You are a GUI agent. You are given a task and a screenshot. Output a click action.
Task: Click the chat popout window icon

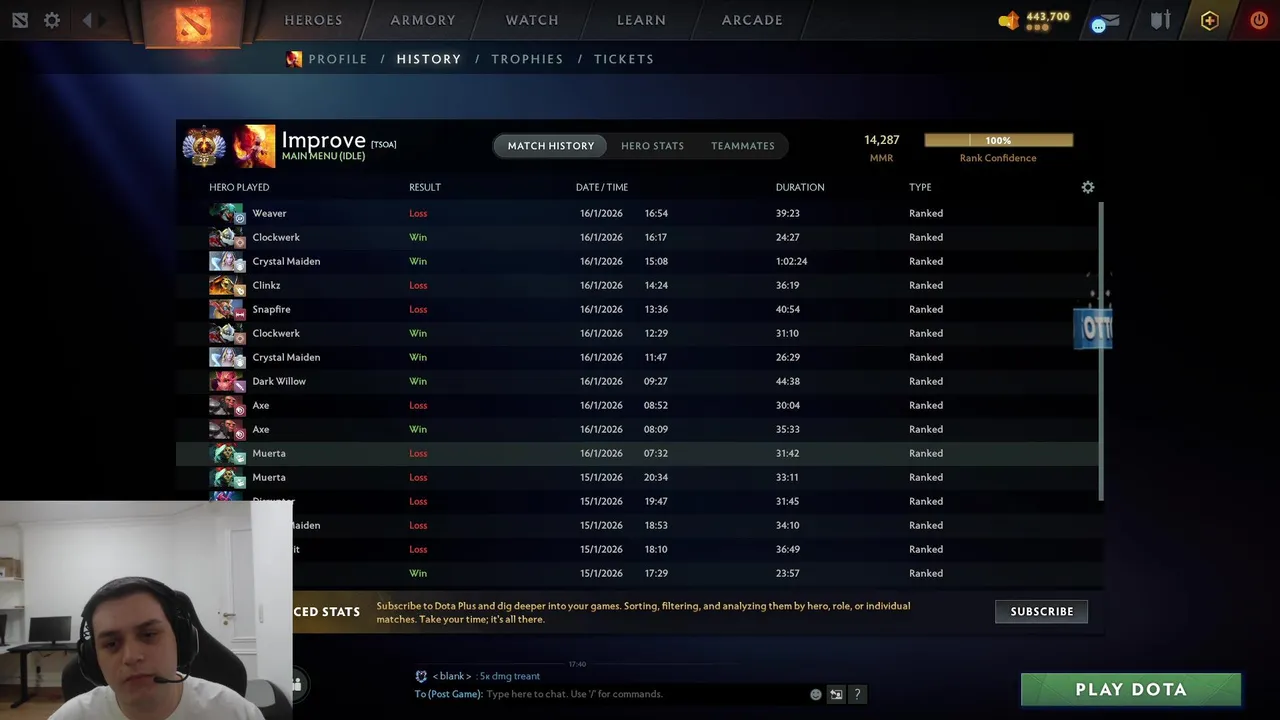pyautogui.click(x=836, y=694)
